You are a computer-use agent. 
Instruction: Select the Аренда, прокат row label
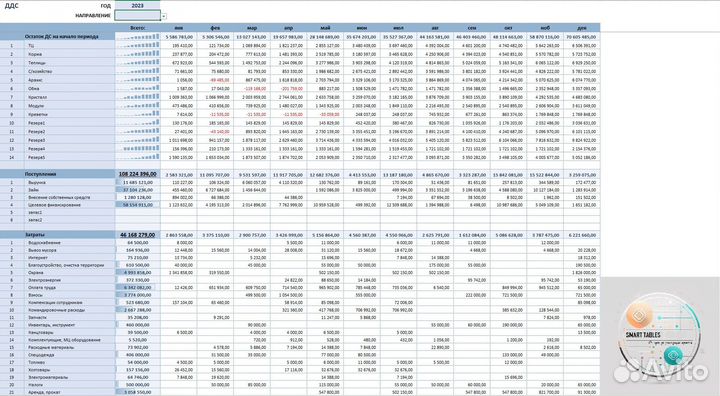pos(44,392)
